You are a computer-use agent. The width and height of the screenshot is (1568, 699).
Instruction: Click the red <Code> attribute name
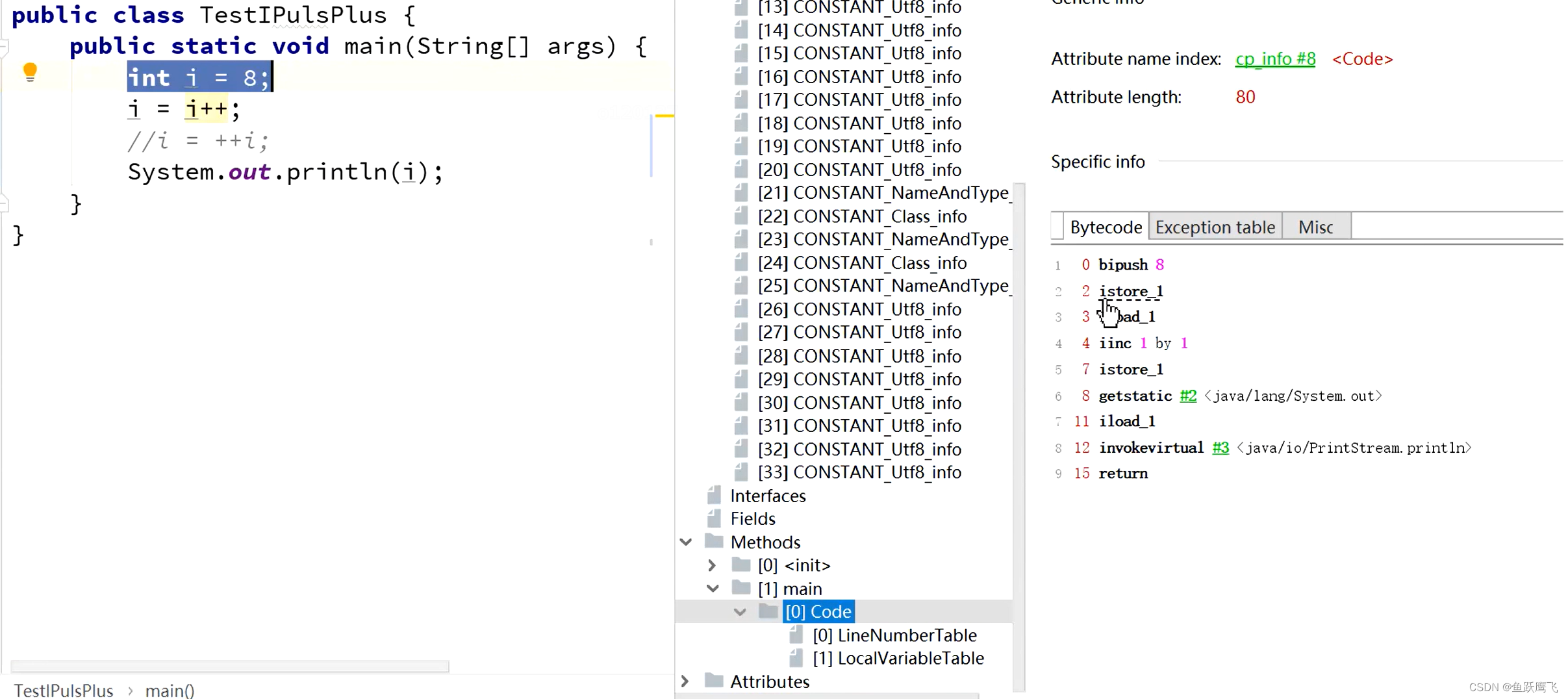point(1362,58)
